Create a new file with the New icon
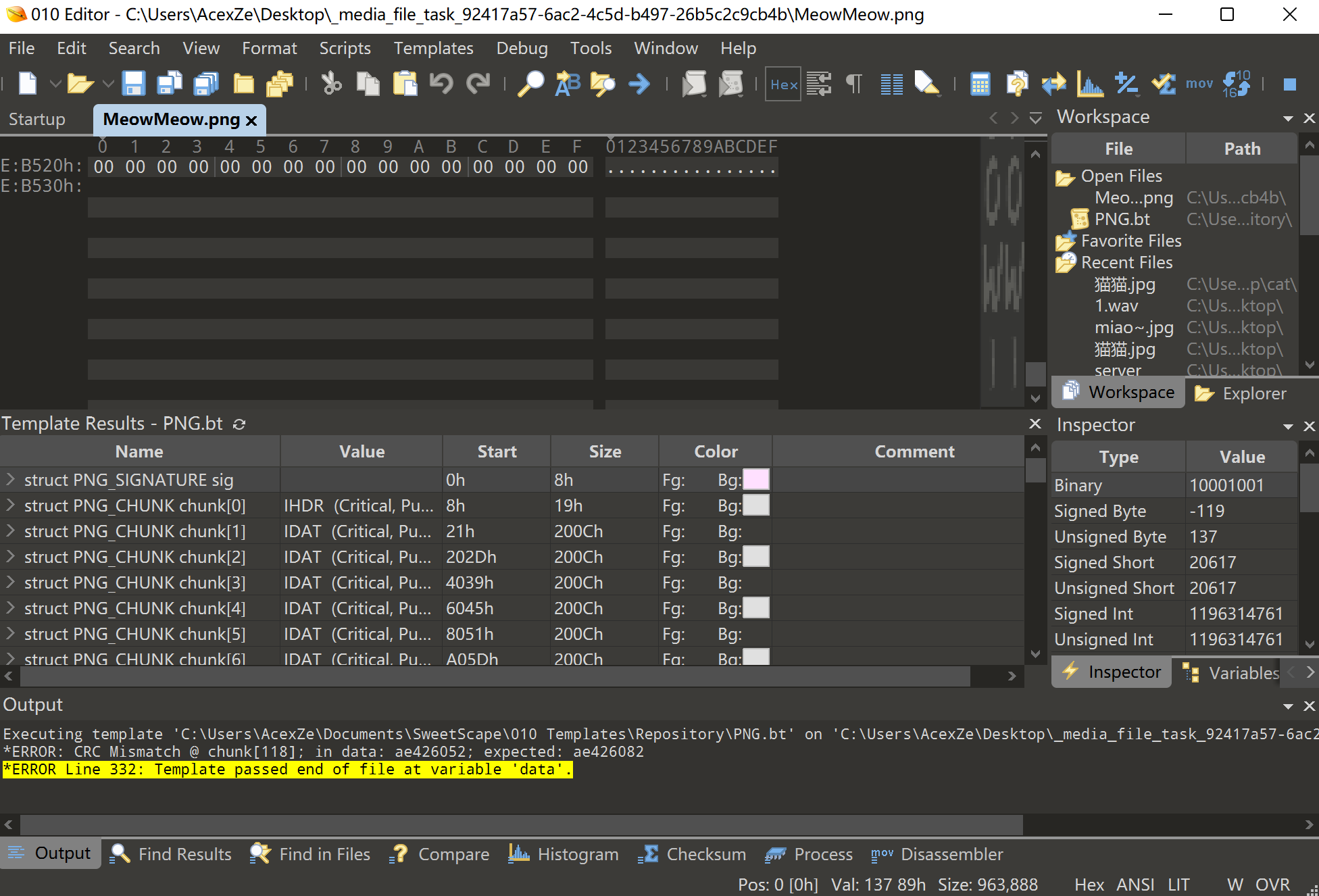This screenshot has height=896, width=1319. pyautogui.click(x=27, y=84)
